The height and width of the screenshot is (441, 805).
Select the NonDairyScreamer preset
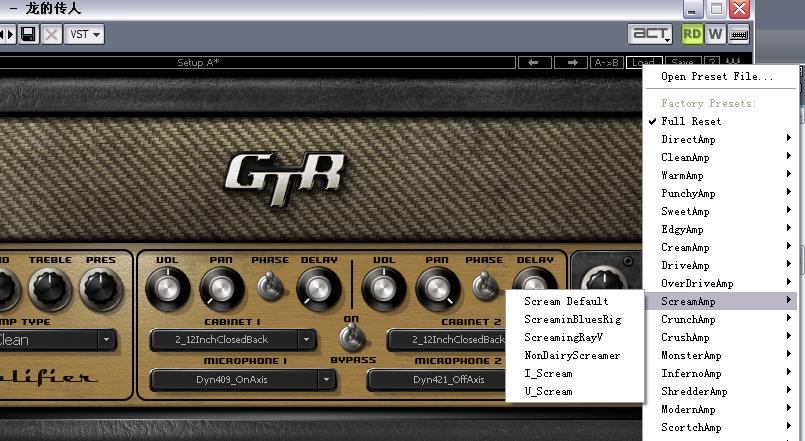[x=572, y=355]
